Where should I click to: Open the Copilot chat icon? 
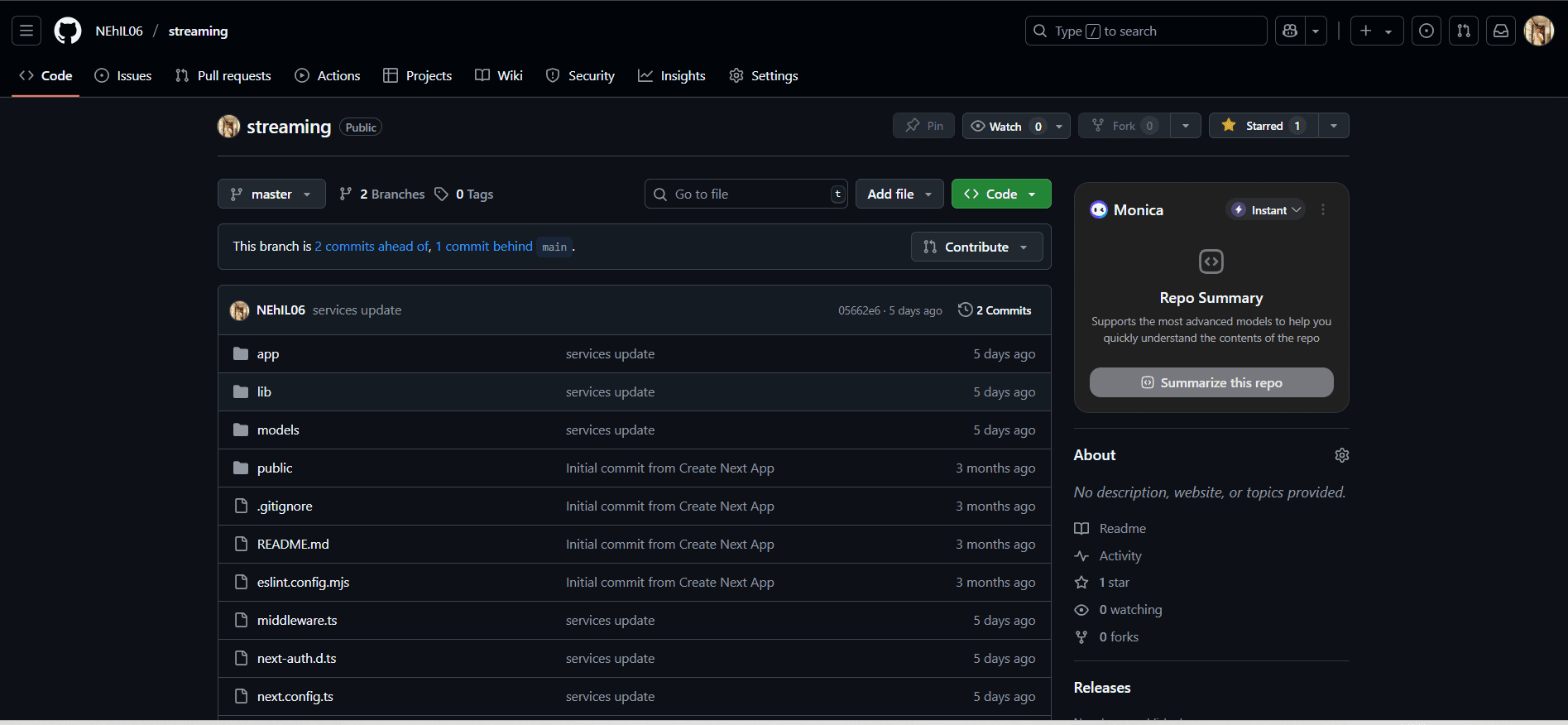tap(1289, 31)
